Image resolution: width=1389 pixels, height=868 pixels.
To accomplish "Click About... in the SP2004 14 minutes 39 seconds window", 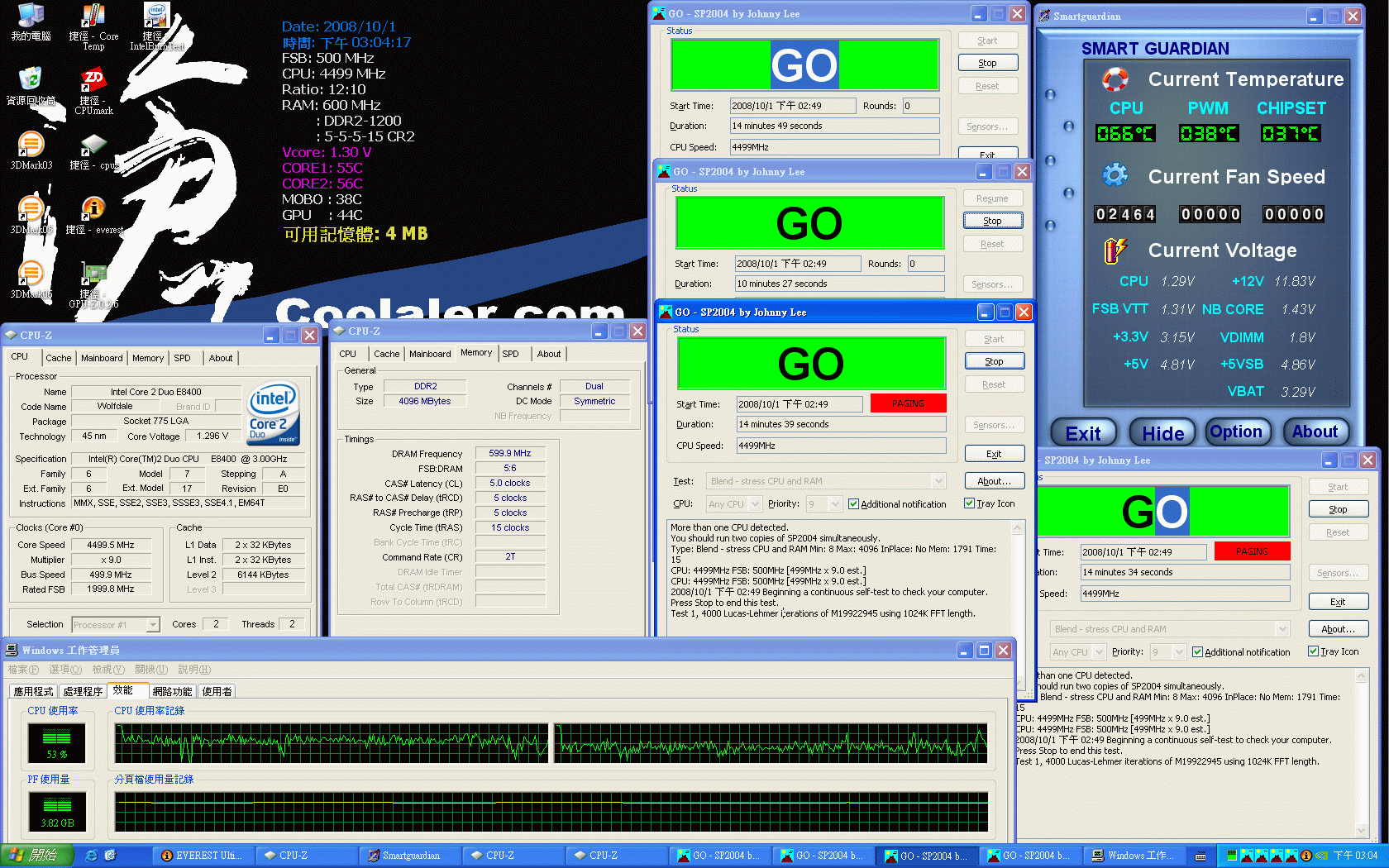I will [x=994, y=481].
